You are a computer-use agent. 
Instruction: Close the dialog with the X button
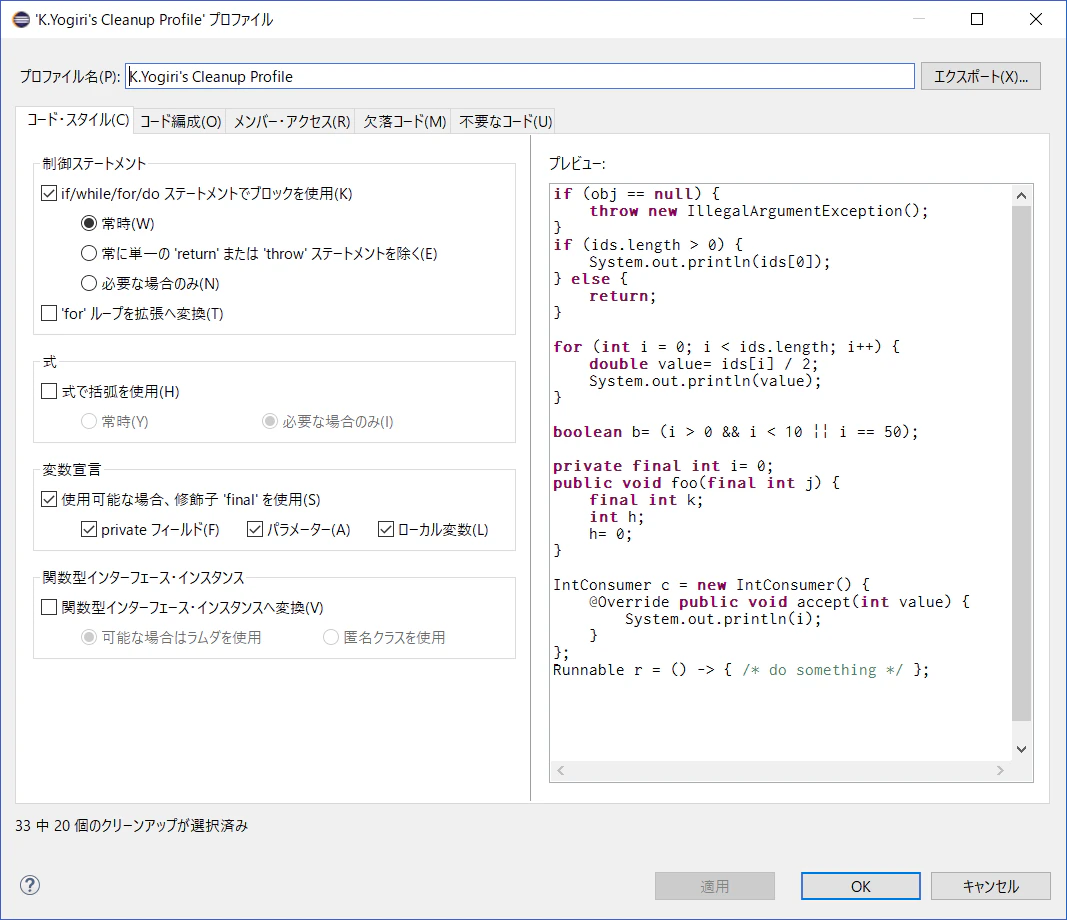pyautogui.click(x=1036, y=19)
